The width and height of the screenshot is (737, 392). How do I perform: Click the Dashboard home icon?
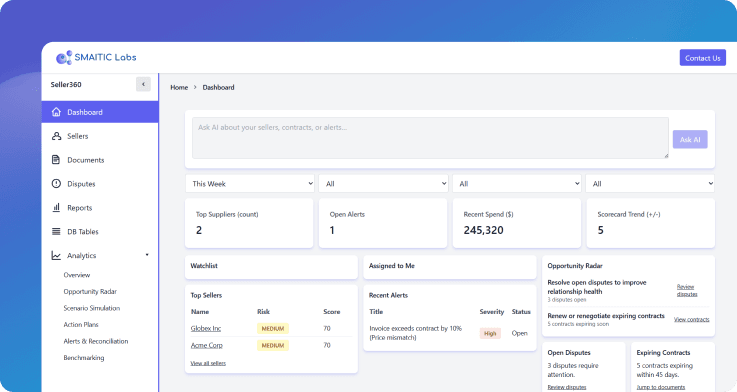[x=56, y=112]
